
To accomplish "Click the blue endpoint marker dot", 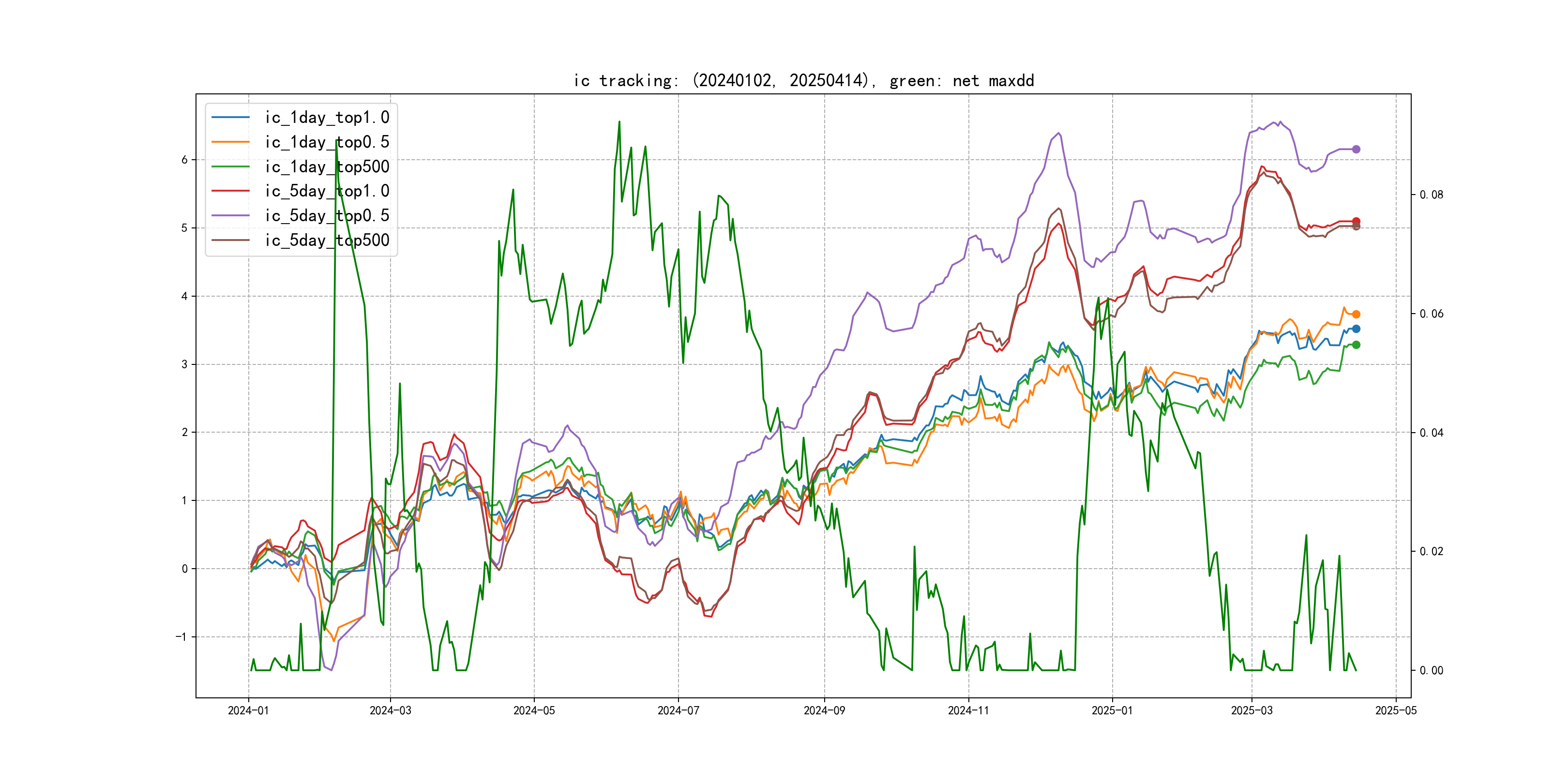I will point(1356,329).
